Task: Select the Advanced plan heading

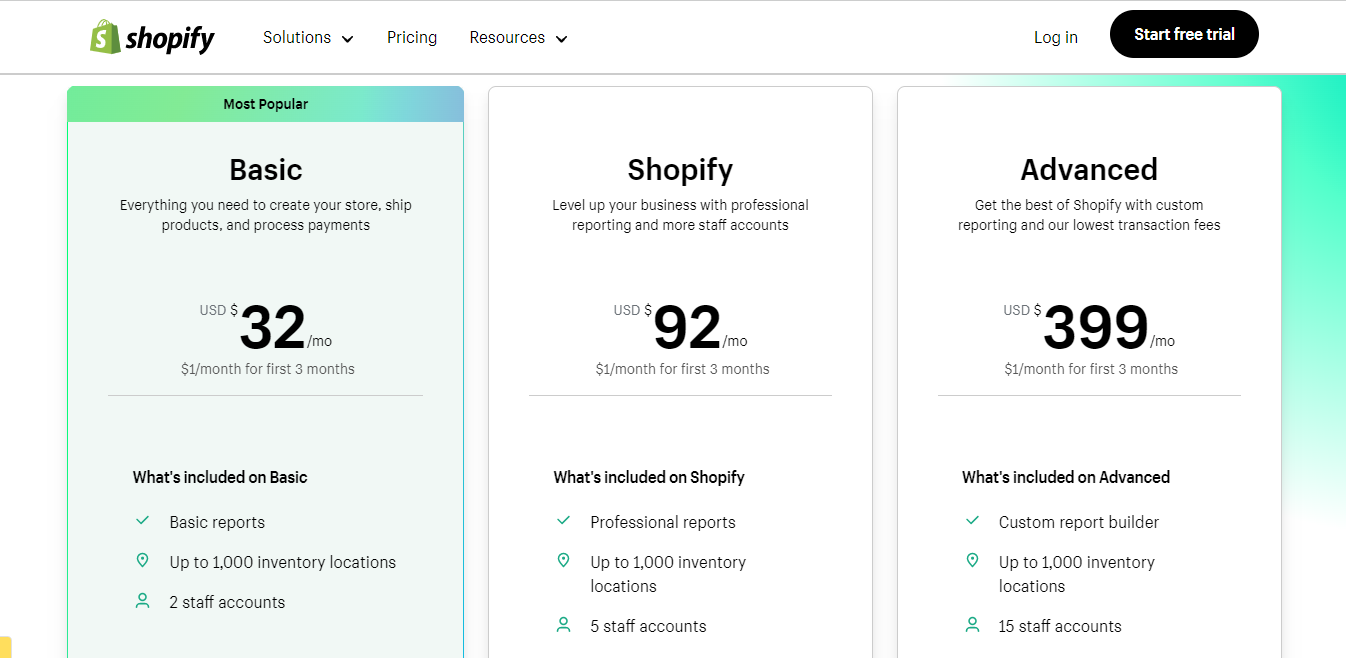Action: [1089, 170]
